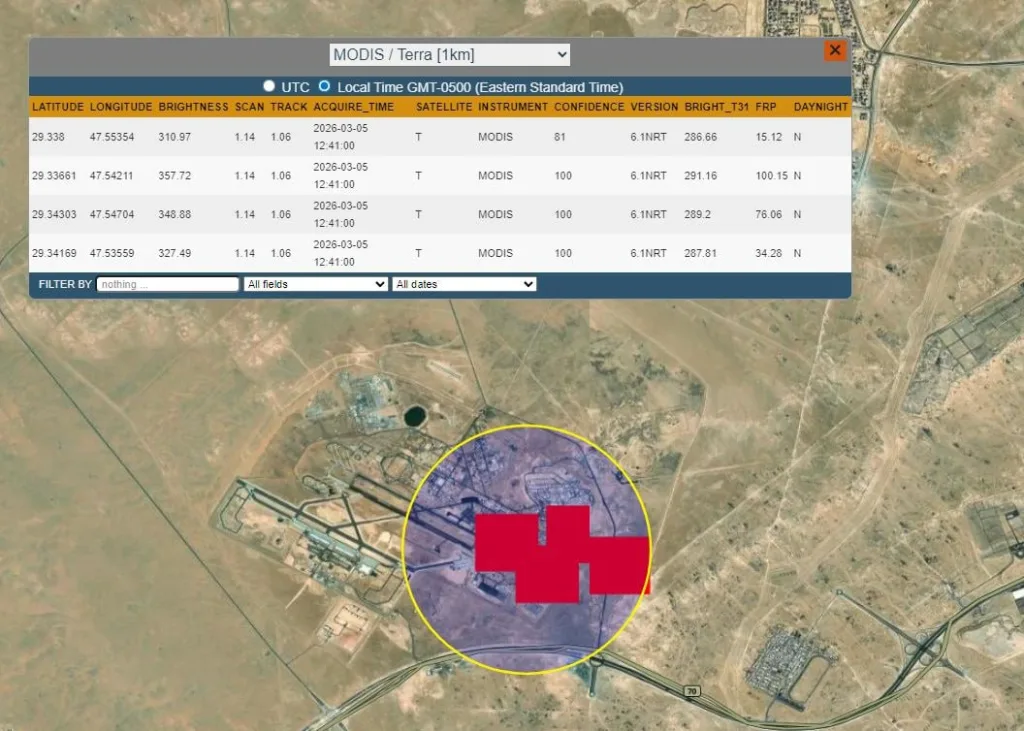Select the row with longitude 47.53559

click(x=440, y=253)
